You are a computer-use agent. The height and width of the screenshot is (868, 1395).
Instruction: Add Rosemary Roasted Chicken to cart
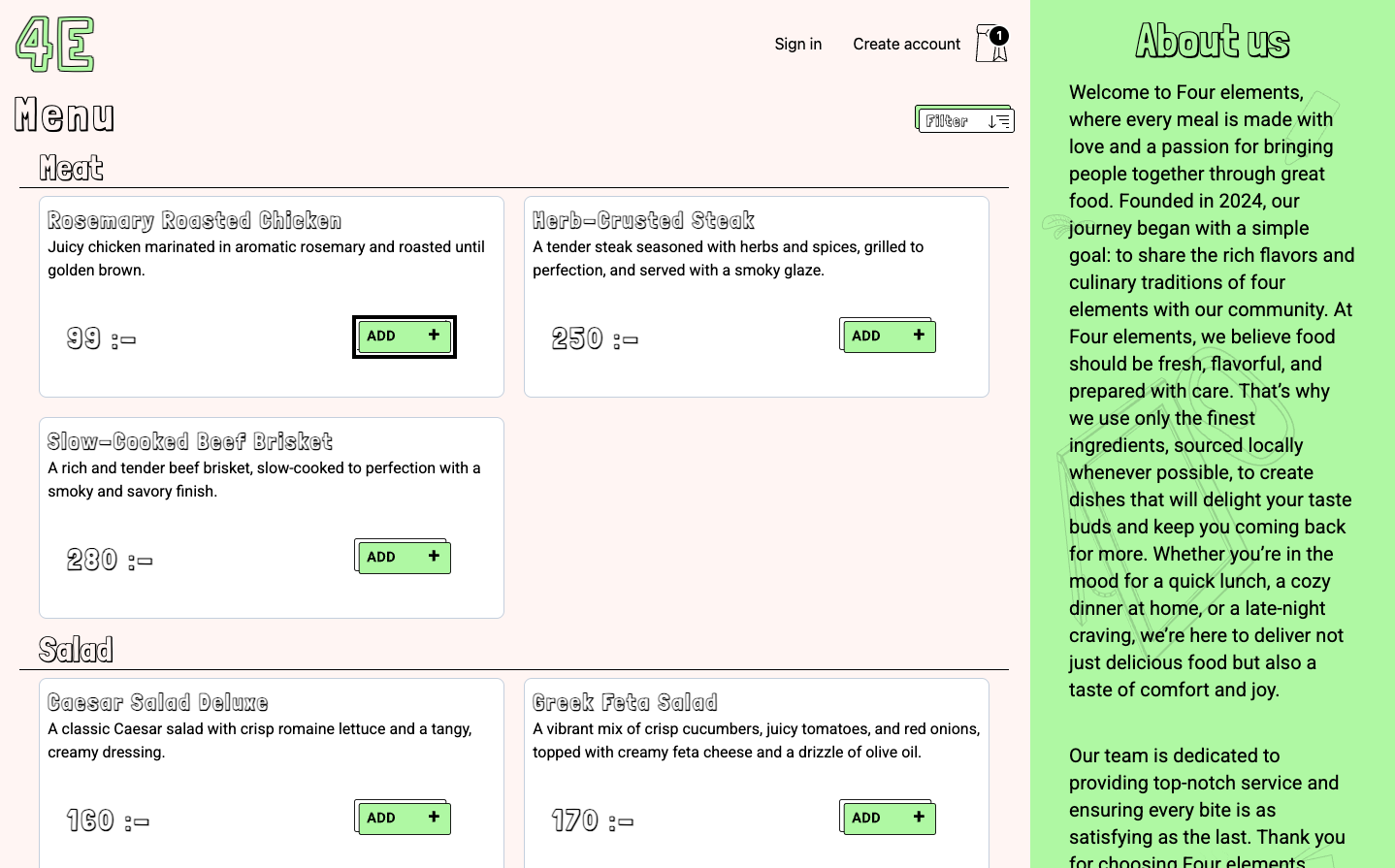[404, 337]
